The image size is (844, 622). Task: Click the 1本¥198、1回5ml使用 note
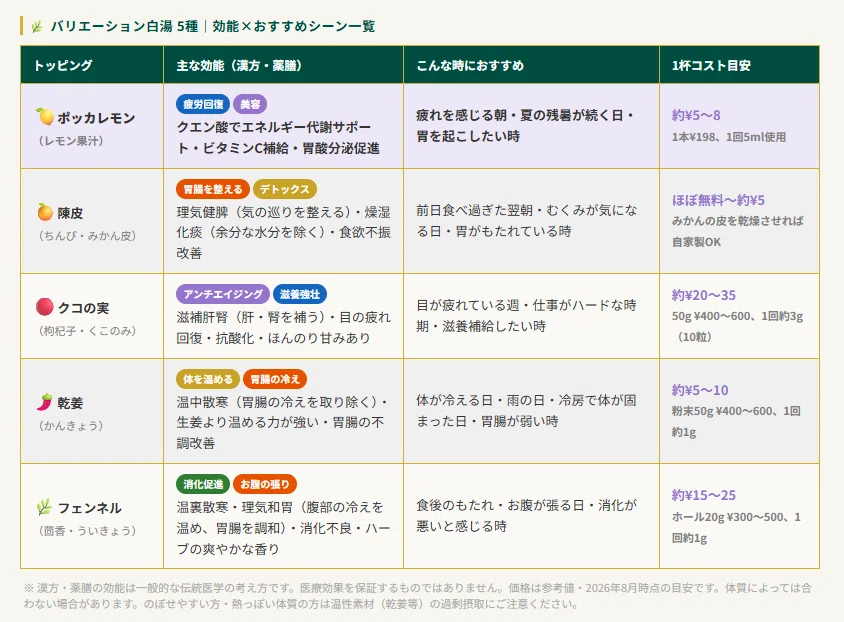coord(729,137)
